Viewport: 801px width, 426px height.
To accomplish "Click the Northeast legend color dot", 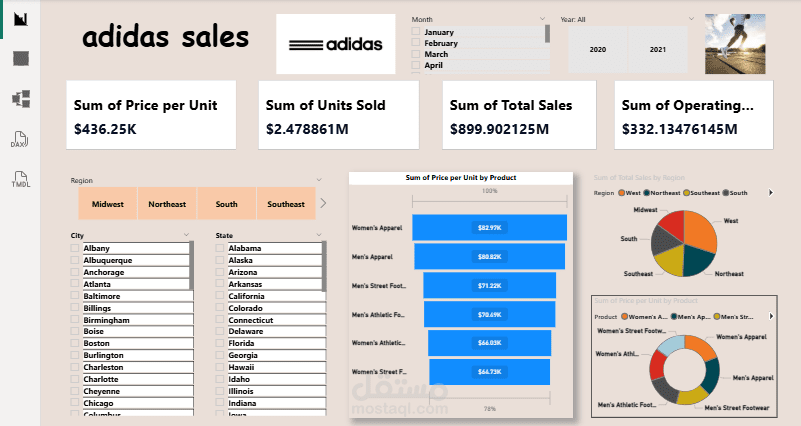I will click(x=647, y=193).
